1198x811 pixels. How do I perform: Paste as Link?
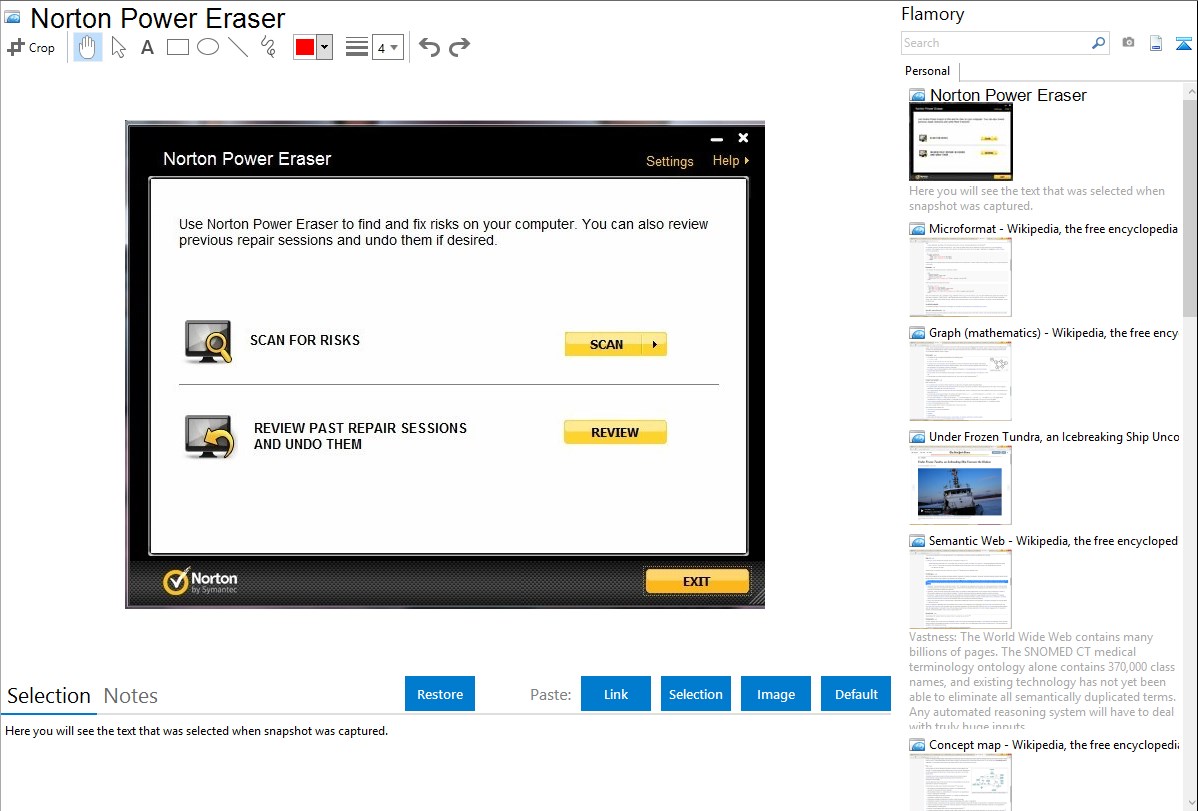616,694
